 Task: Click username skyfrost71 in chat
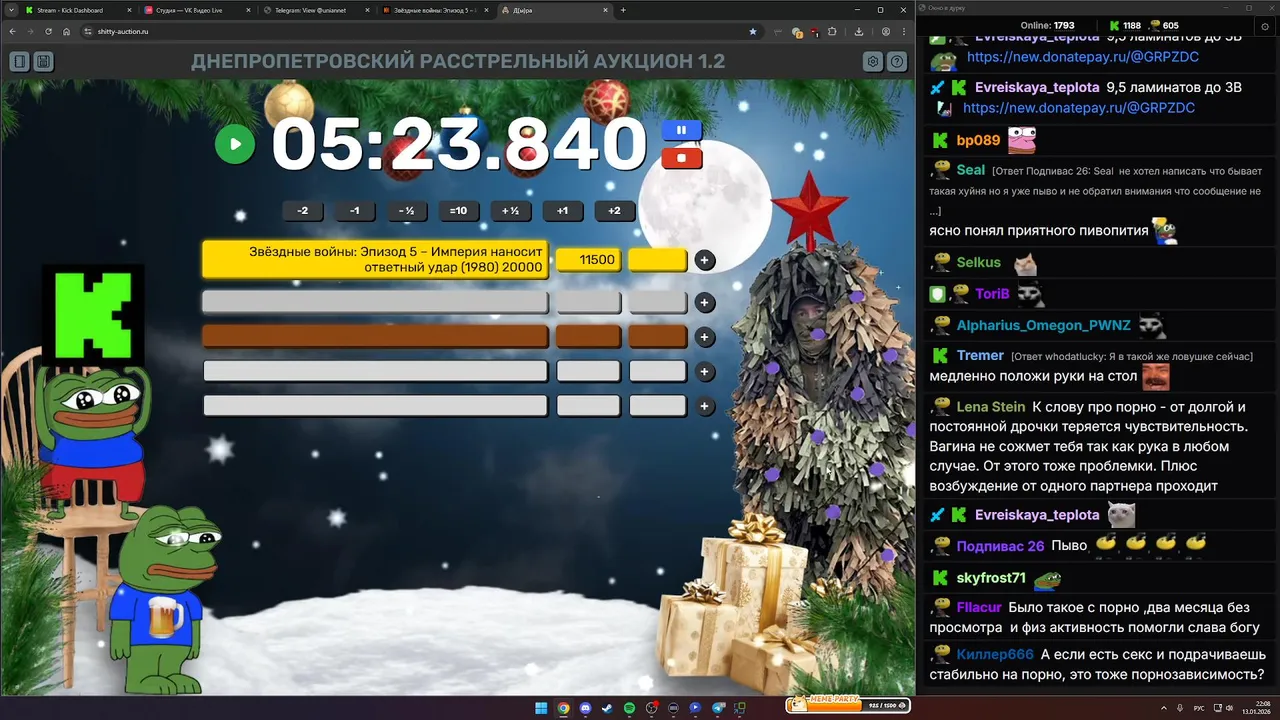(991, 578)
